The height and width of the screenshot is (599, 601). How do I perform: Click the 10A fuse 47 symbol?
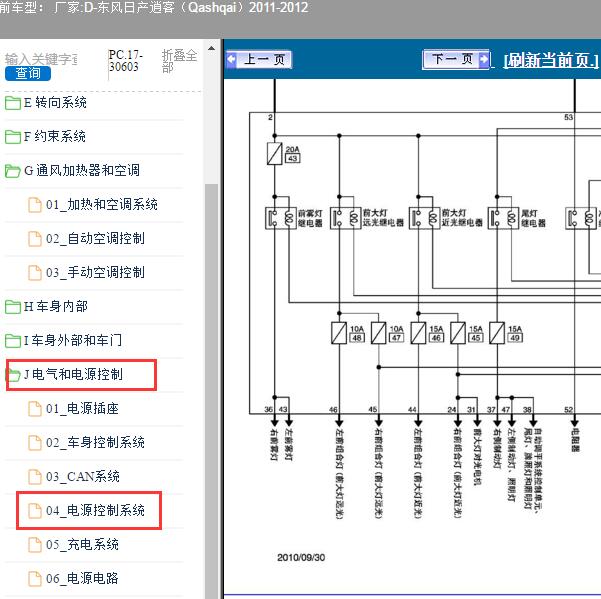379,333
